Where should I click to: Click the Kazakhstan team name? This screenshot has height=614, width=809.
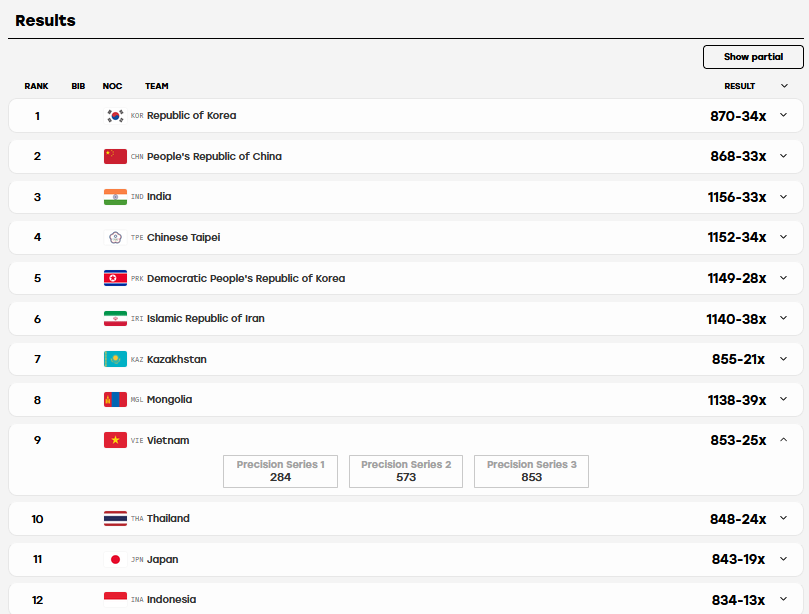click(x=176, y=359)
